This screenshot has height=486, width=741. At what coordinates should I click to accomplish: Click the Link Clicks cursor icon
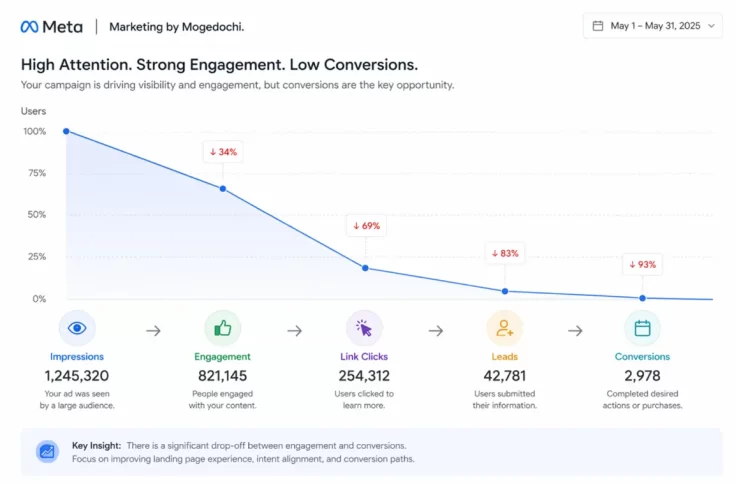(364, 328)
